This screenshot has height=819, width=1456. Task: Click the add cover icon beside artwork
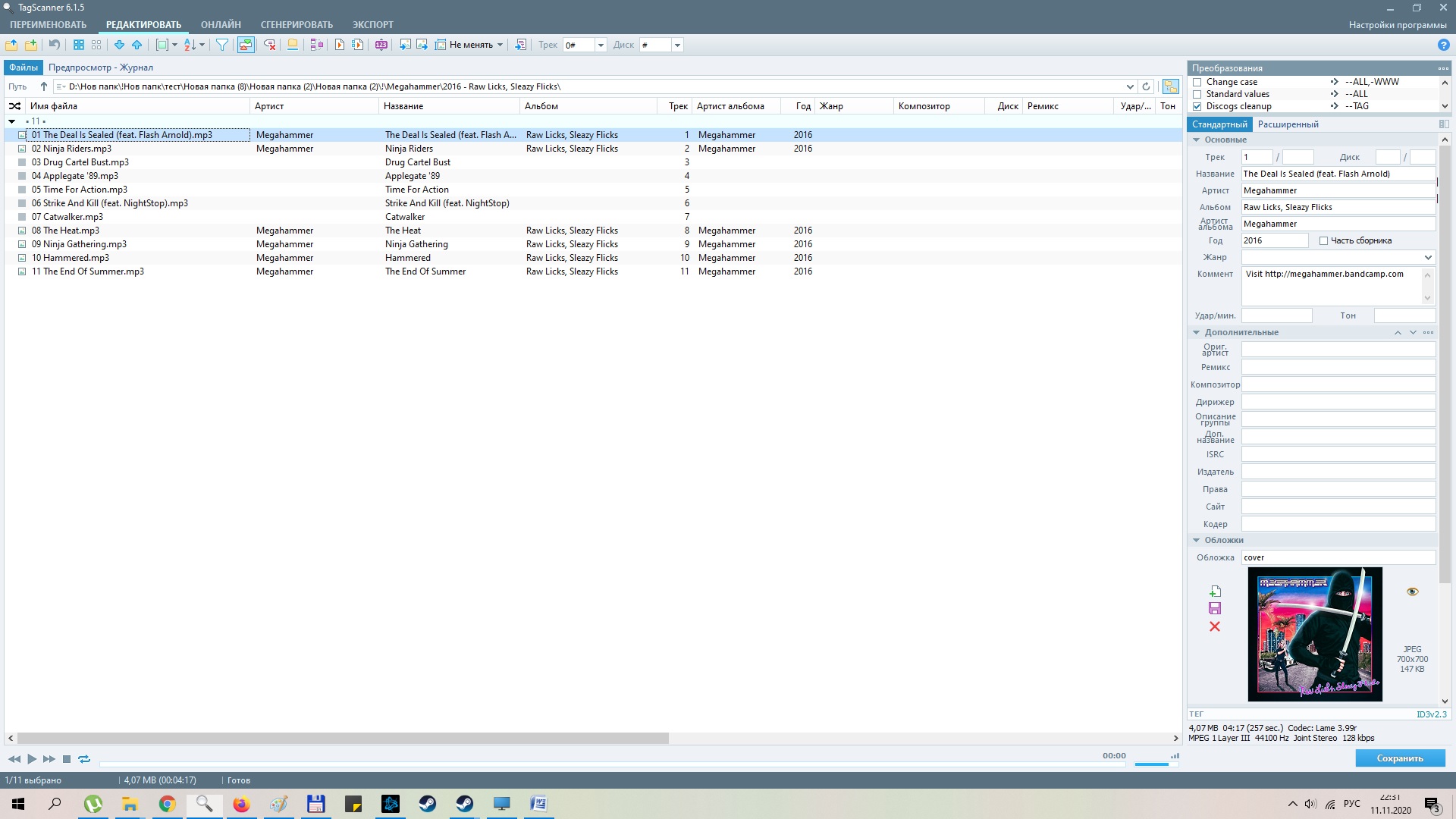1215,591
